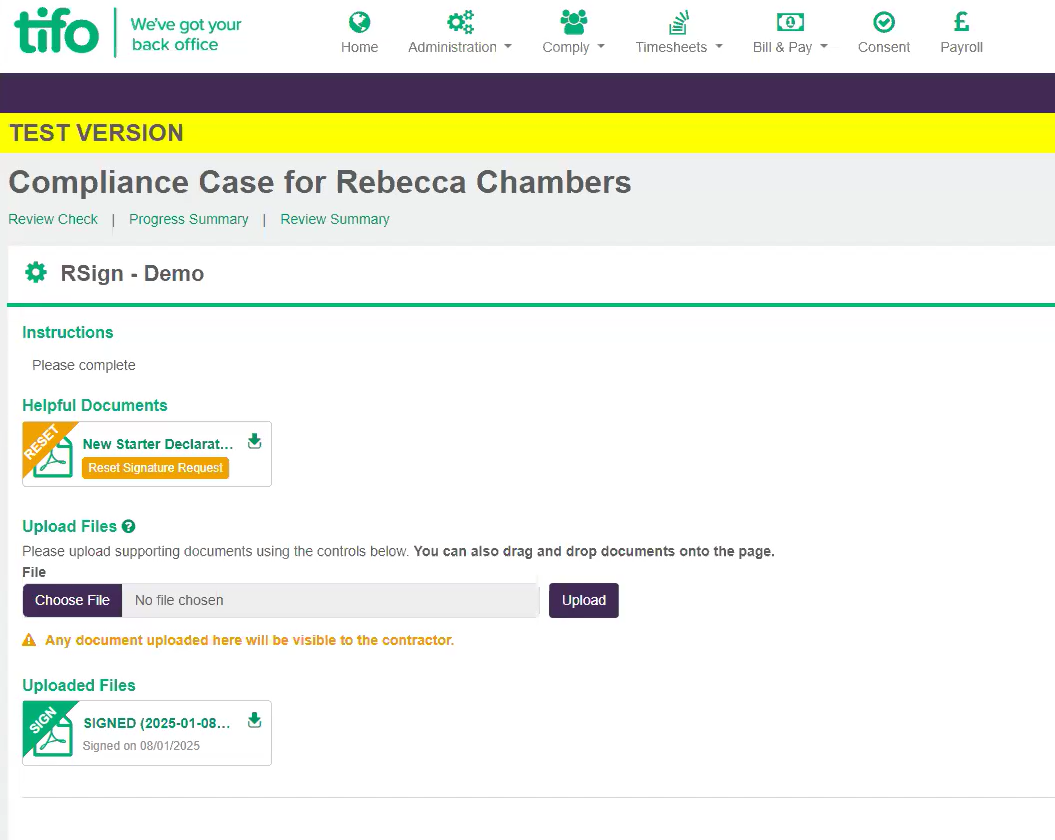Screen dimensions: 1055x840
Task: Go to Home globe icon
Action: click(x=359, y=22)
